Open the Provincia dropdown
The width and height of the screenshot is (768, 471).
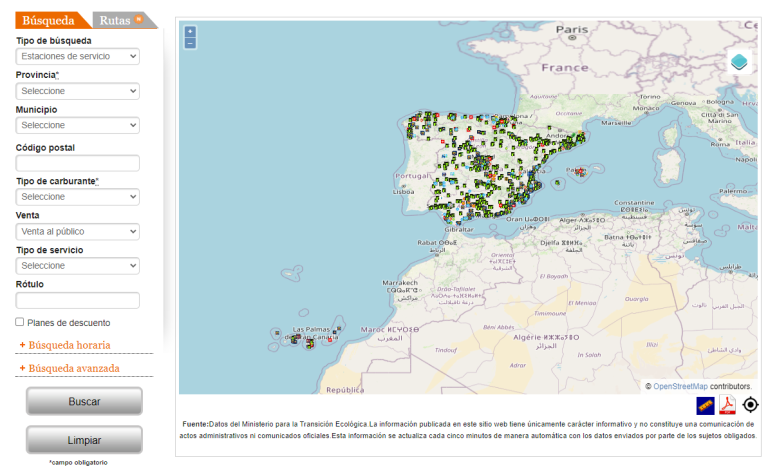[77, 91]
